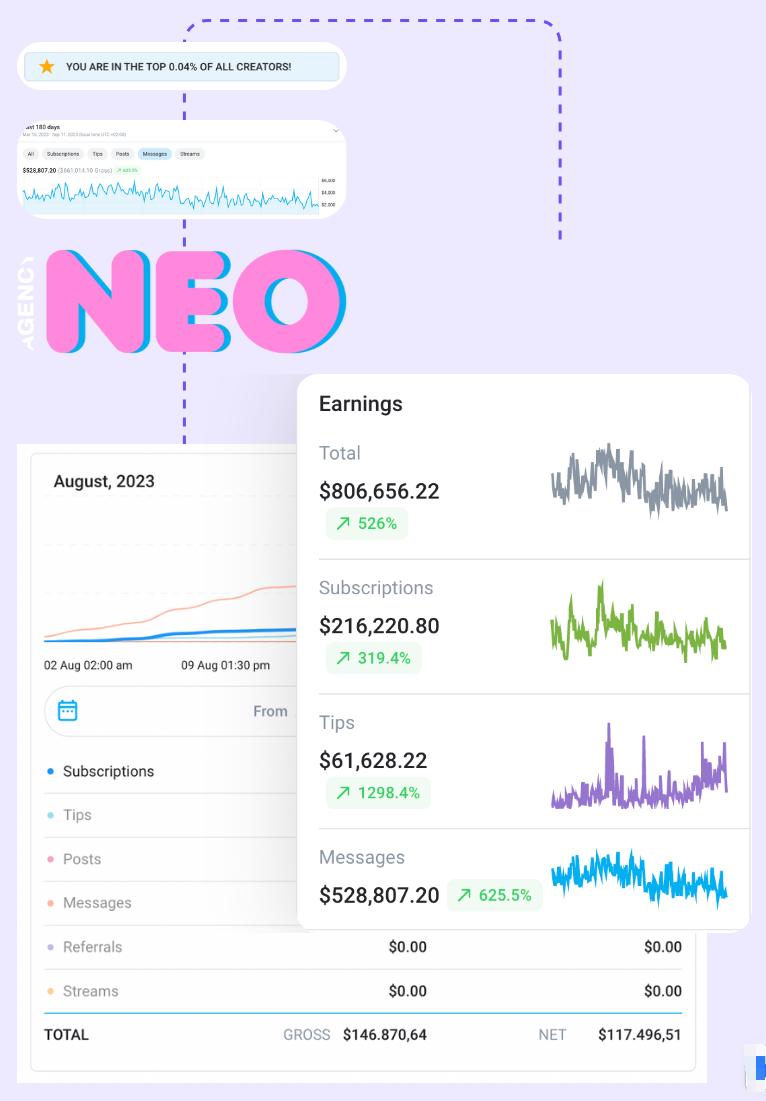Click the green arrow beside 1298.4%

(x=343, y=793)
